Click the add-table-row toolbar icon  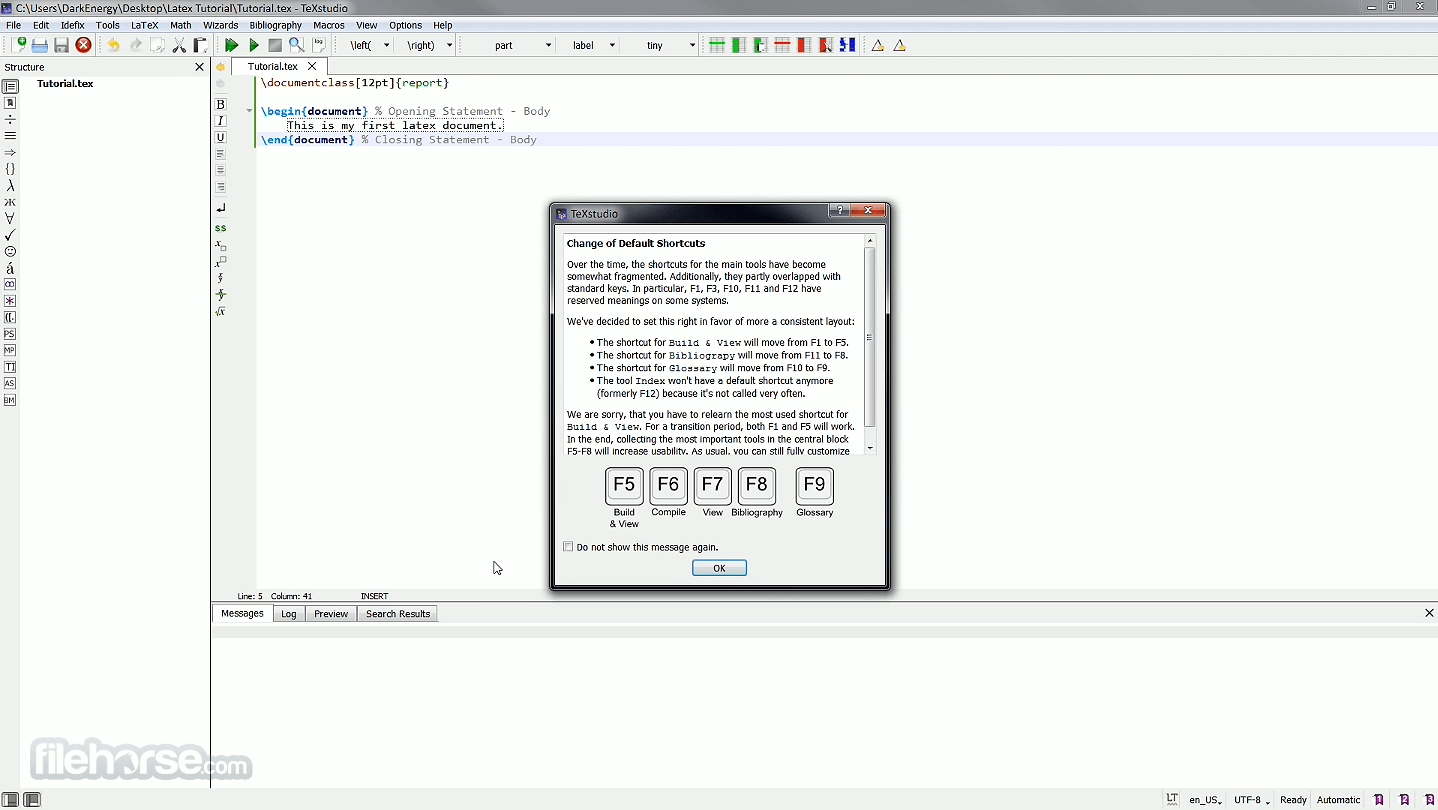coord(716,45)
